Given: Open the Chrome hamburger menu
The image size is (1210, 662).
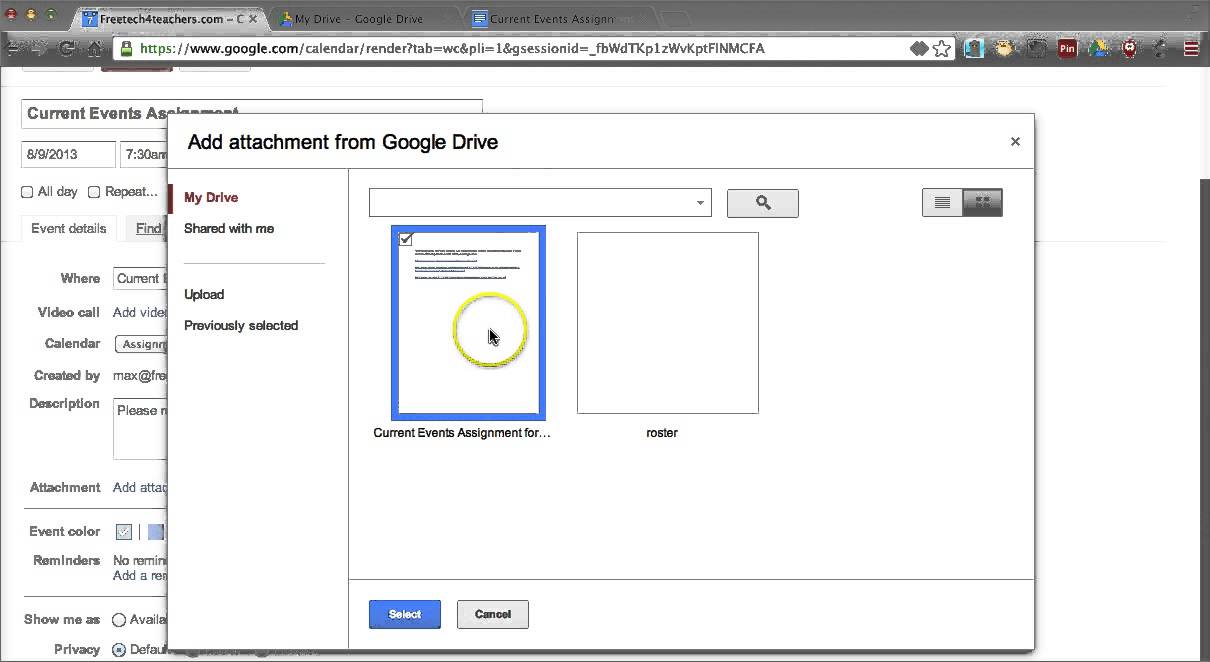Looking at the screenshot, I should (x=1192, y=48).
